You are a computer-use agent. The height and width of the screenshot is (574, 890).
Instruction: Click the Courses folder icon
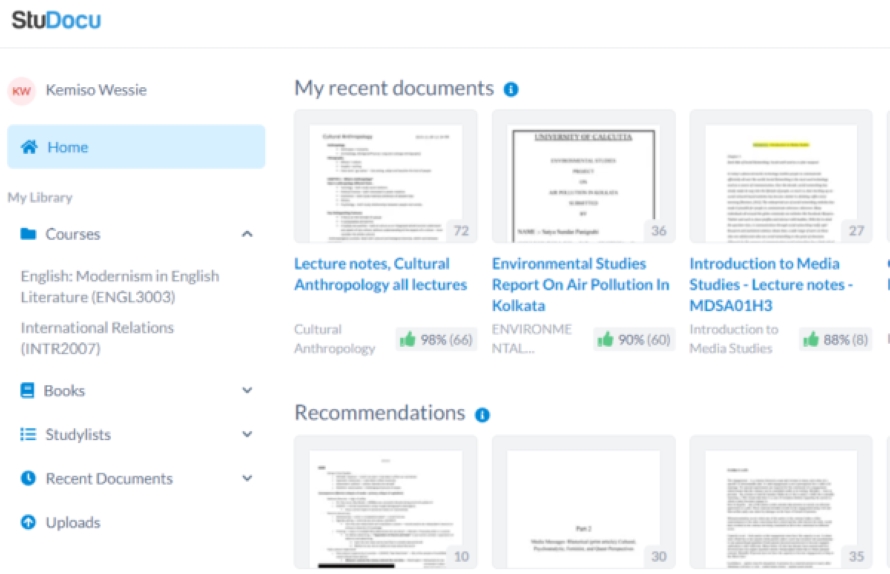[28, 234]
